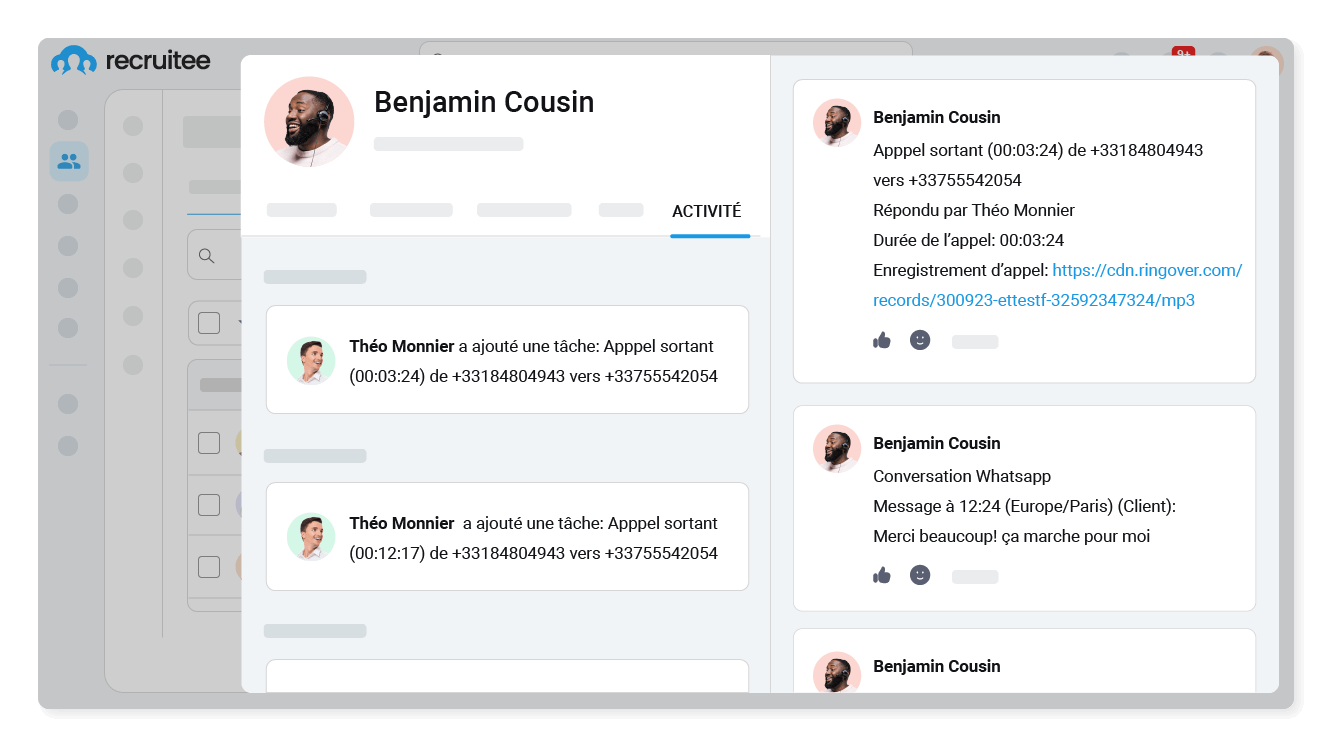Click the Recruitee logo

pyautogui.click(x=131, y=61)
